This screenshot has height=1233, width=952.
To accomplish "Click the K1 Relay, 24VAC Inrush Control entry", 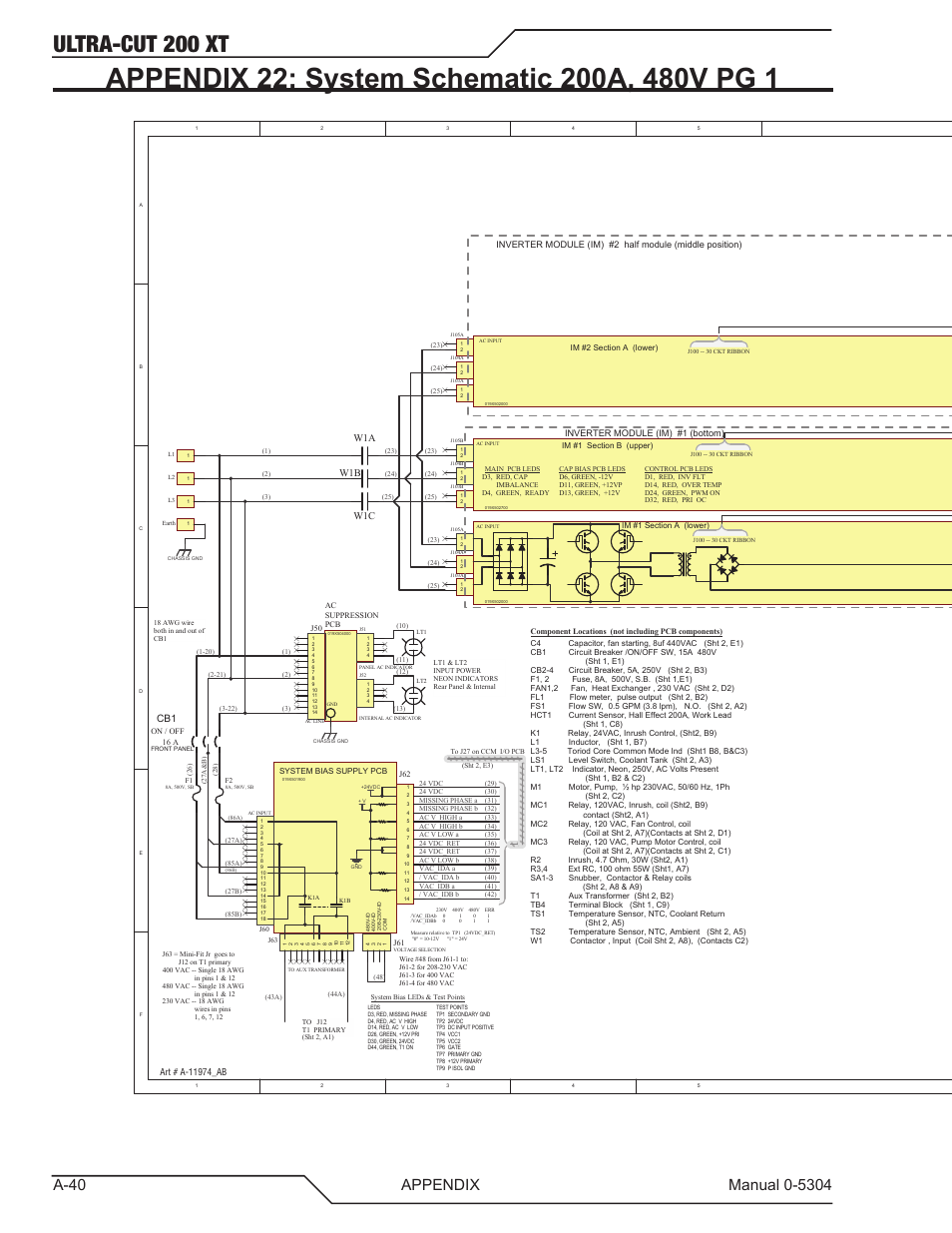I will click(x=623, y=733).
